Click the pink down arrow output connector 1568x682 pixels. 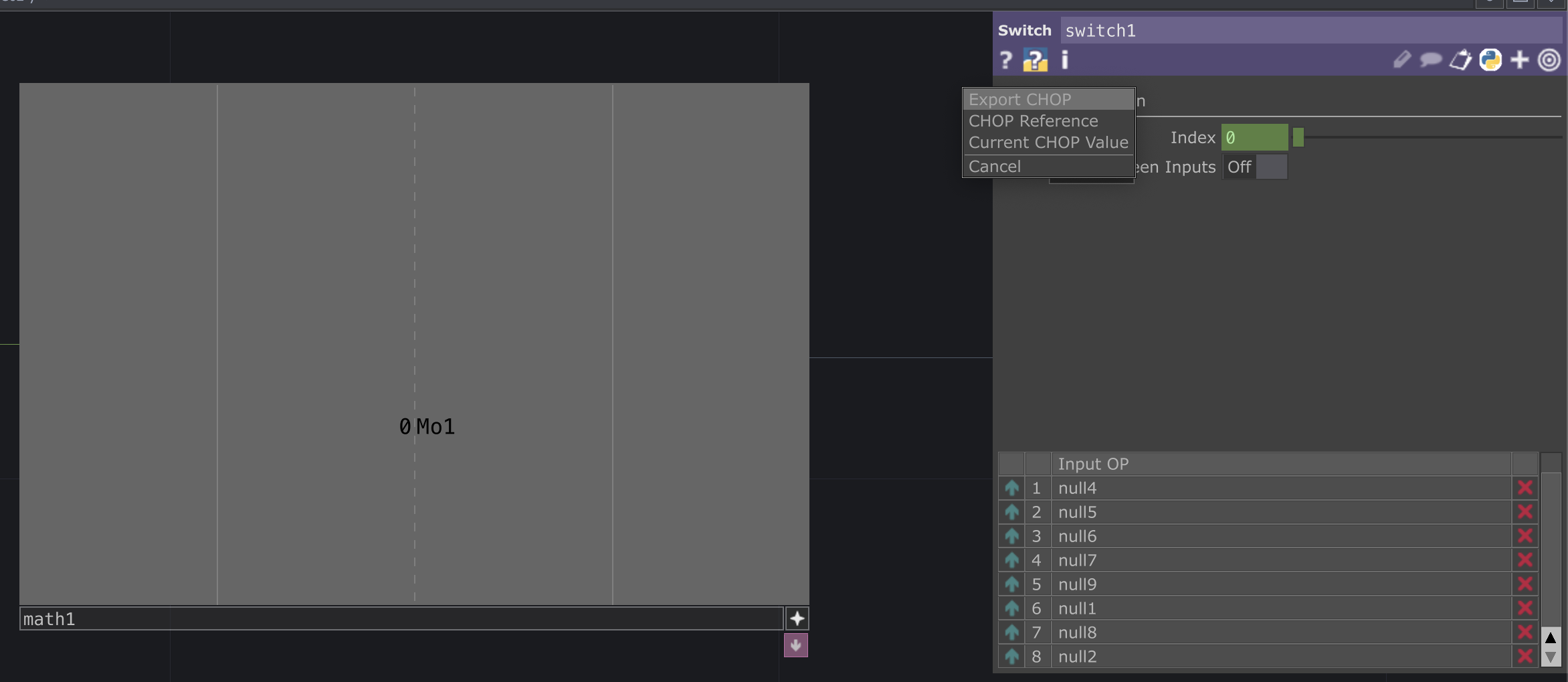tap(796, 645)
